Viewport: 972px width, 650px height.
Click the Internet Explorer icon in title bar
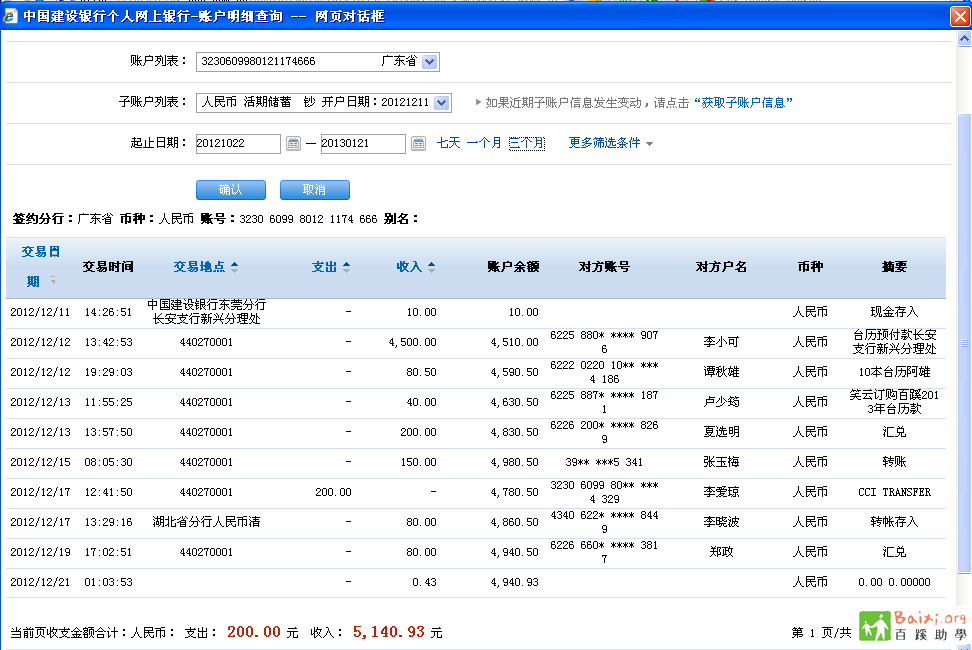coord(9,16)
